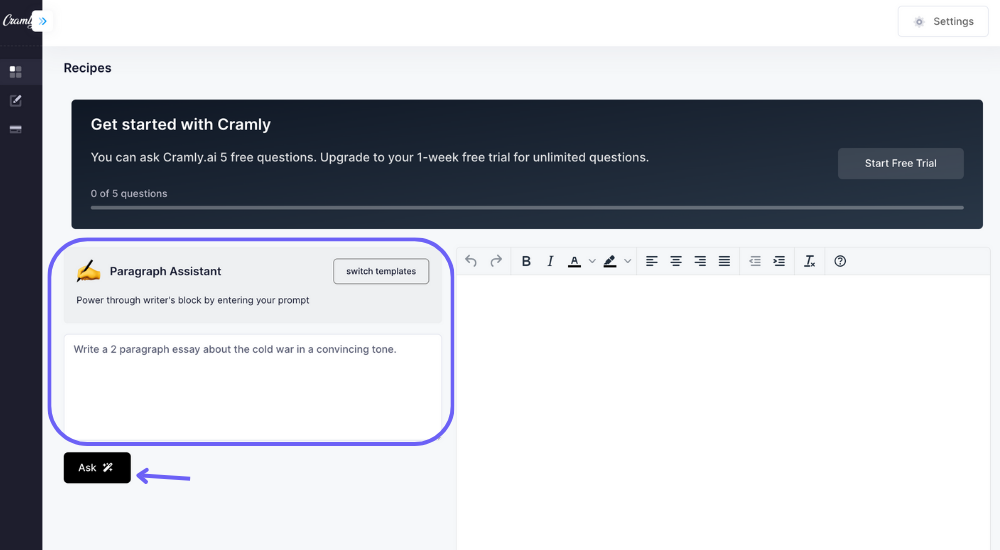This screenshot has height=550, width=1000.
Task: Click the switch templates button
Action: [x=381, y=271]
